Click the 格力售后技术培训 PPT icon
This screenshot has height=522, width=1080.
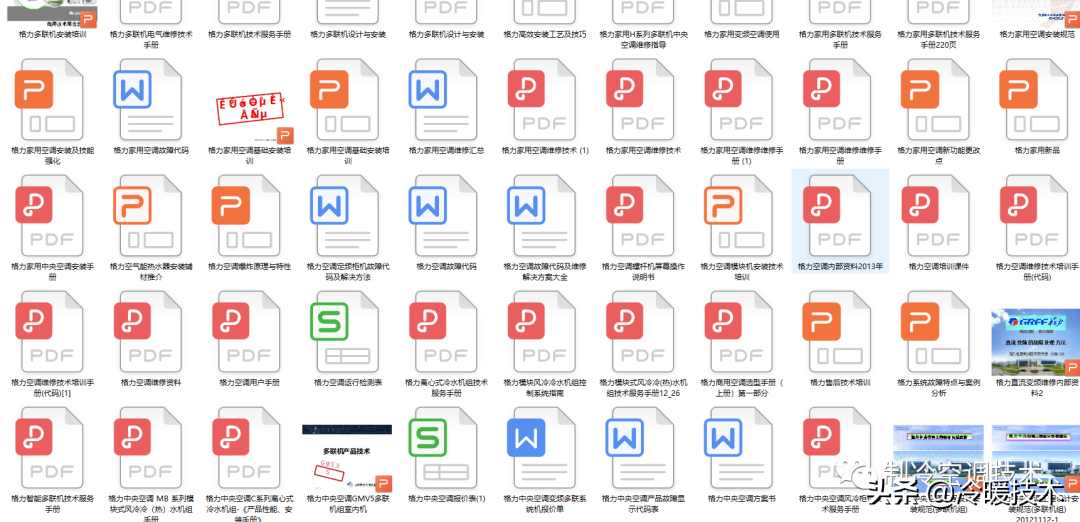(837, 332)
